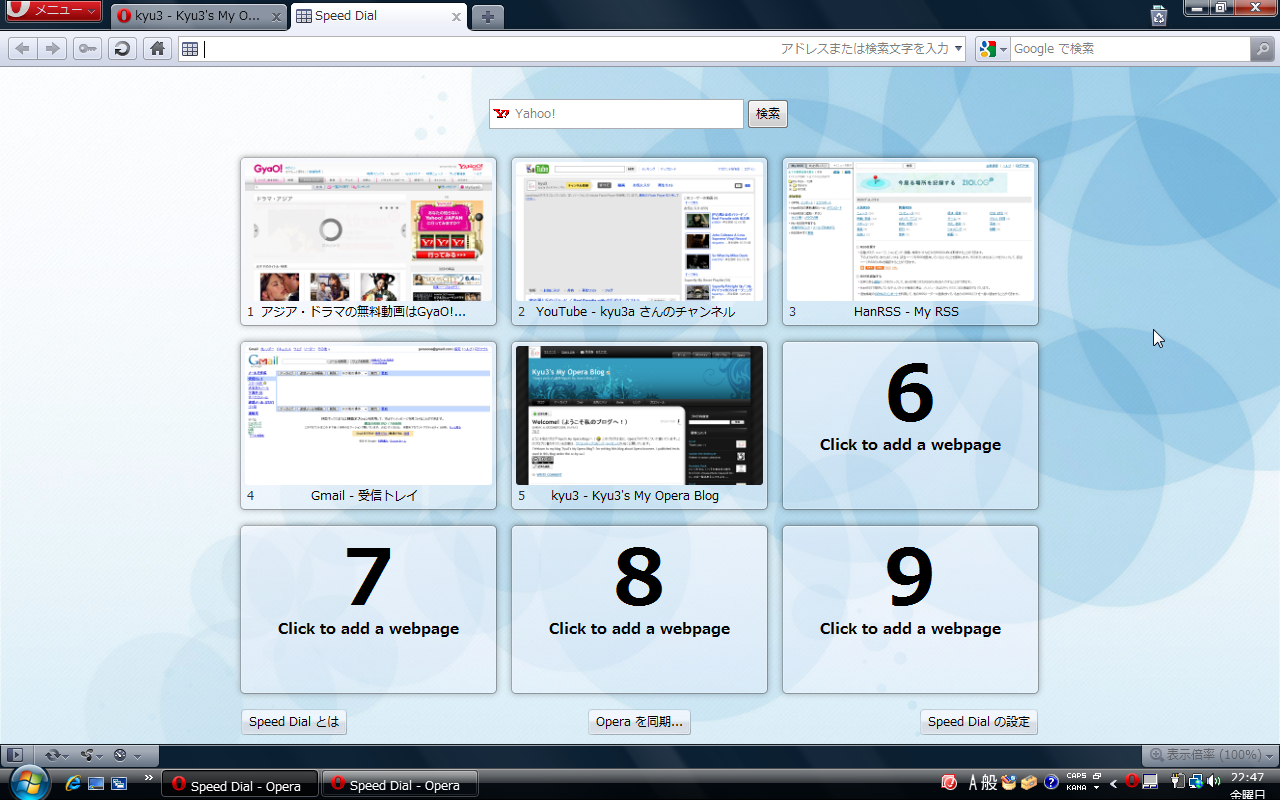Click the magnifier search button in Google field
Image resolution: width=1280 pixels, height=800 pixels.
coord(1262,49)
